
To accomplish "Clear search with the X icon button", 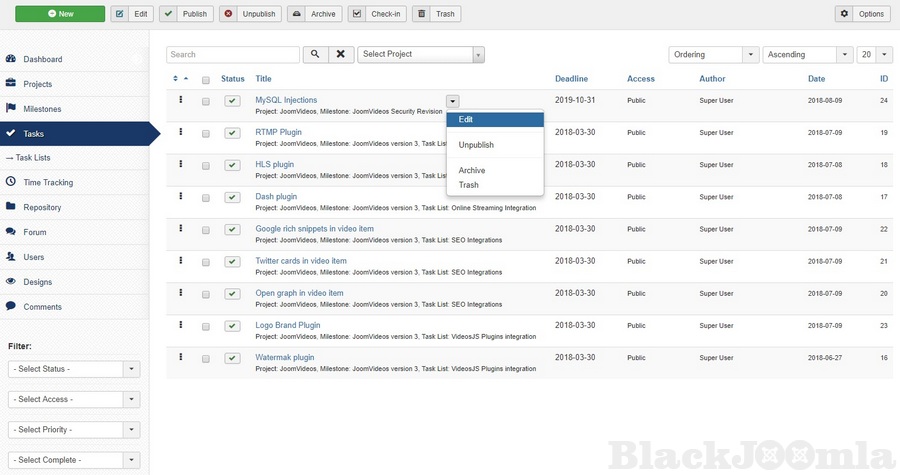I will (341, 54).
